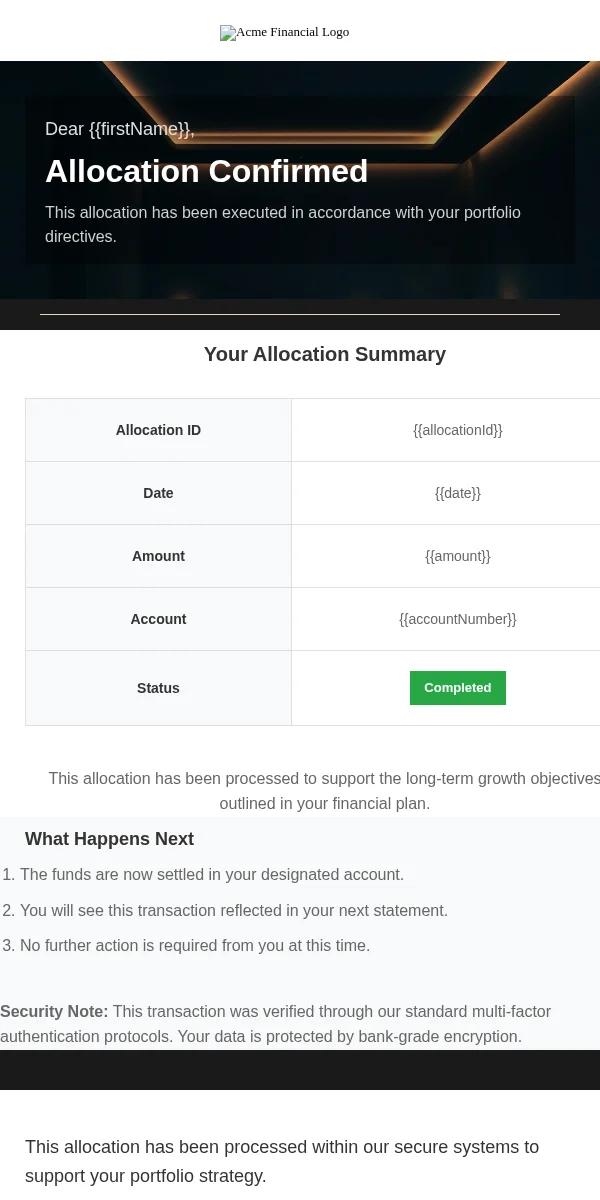Click the green Completed status badge
The width and height of the screenshot is (600, 1200).
458,688
